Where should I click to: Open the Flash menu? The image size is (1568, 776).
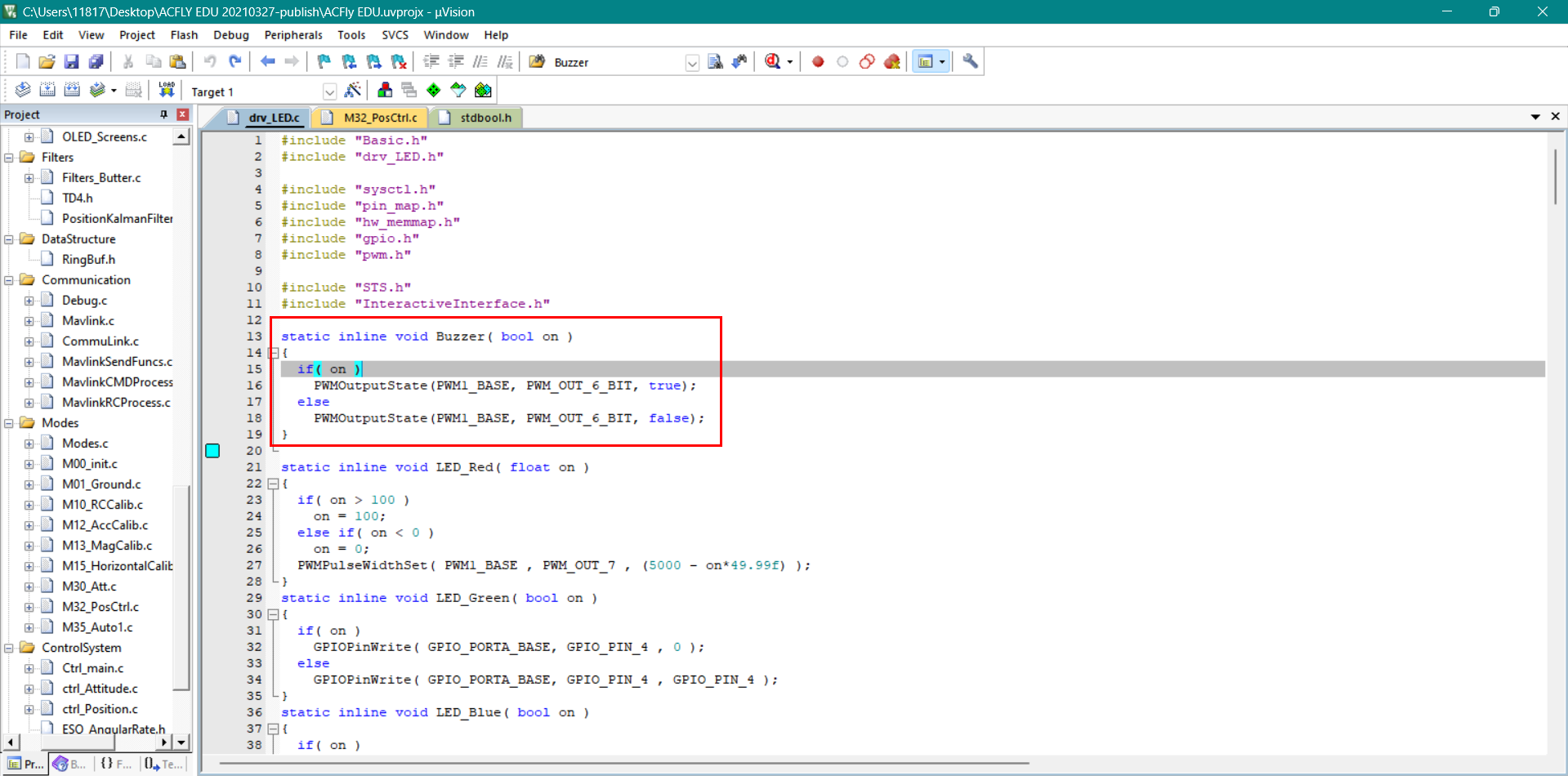tap(184, 35)
